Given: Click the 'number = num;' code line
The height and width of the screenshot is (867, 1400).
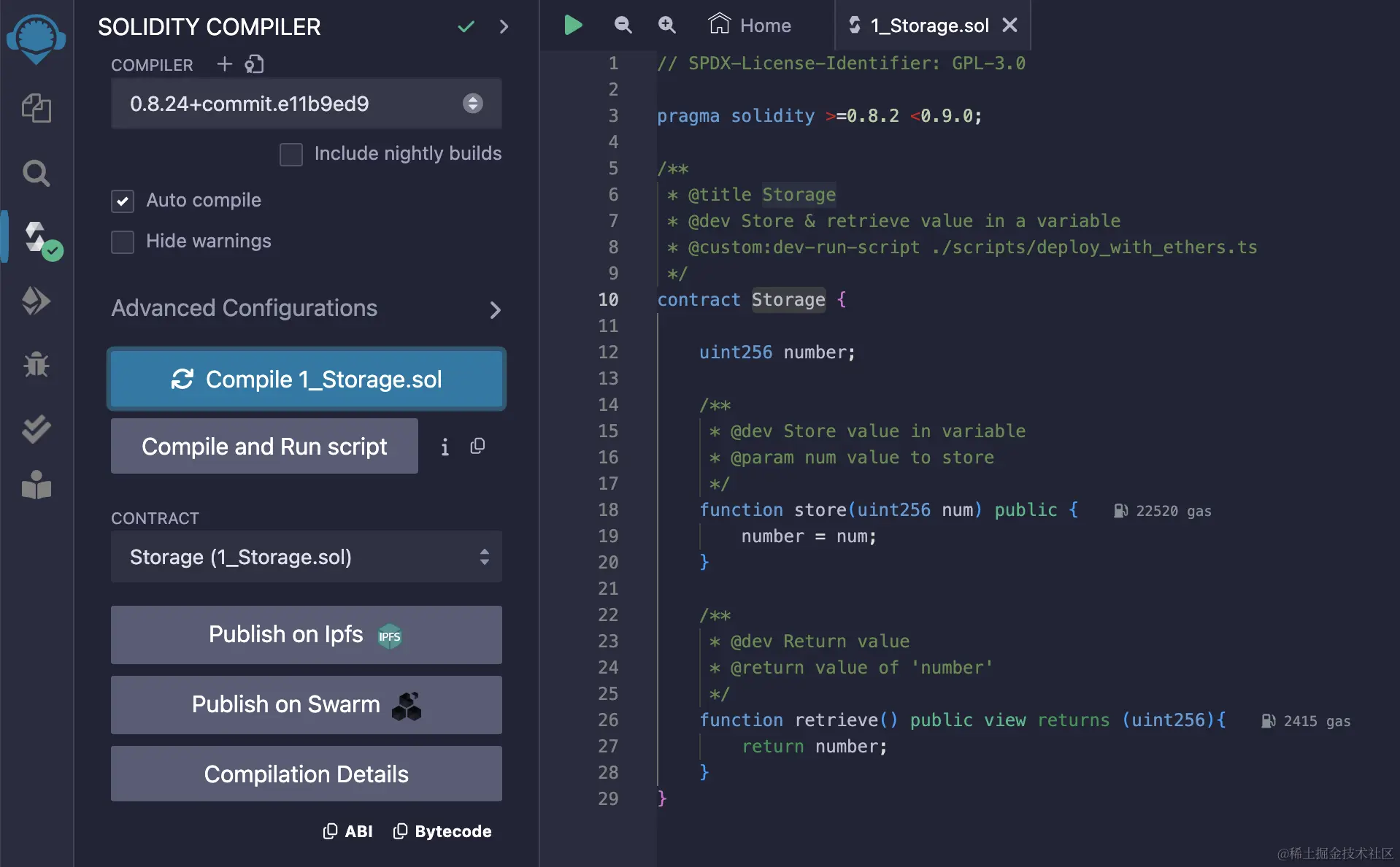Looking at the screenshot, I should (x=809, y=536).
